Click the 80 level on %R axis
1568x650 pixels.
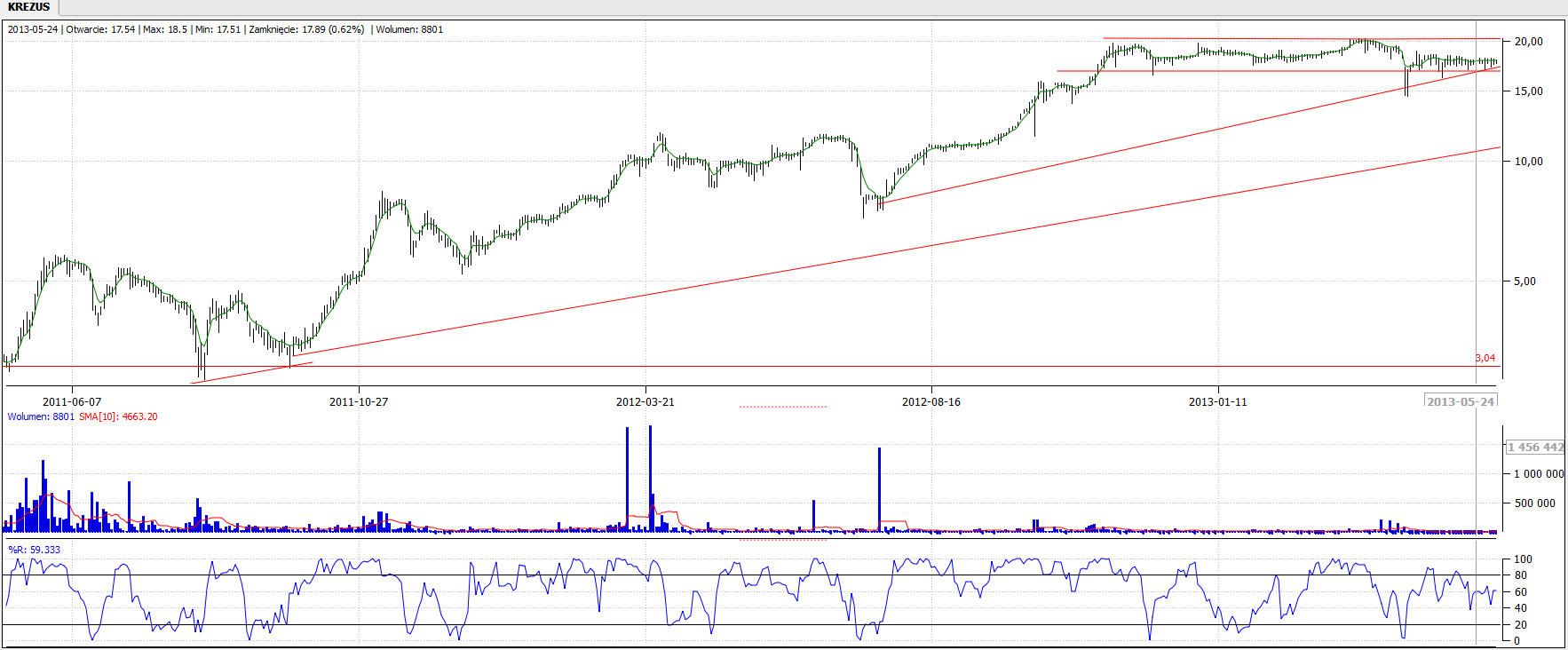pyautogui.click(x=1521, y=575)
